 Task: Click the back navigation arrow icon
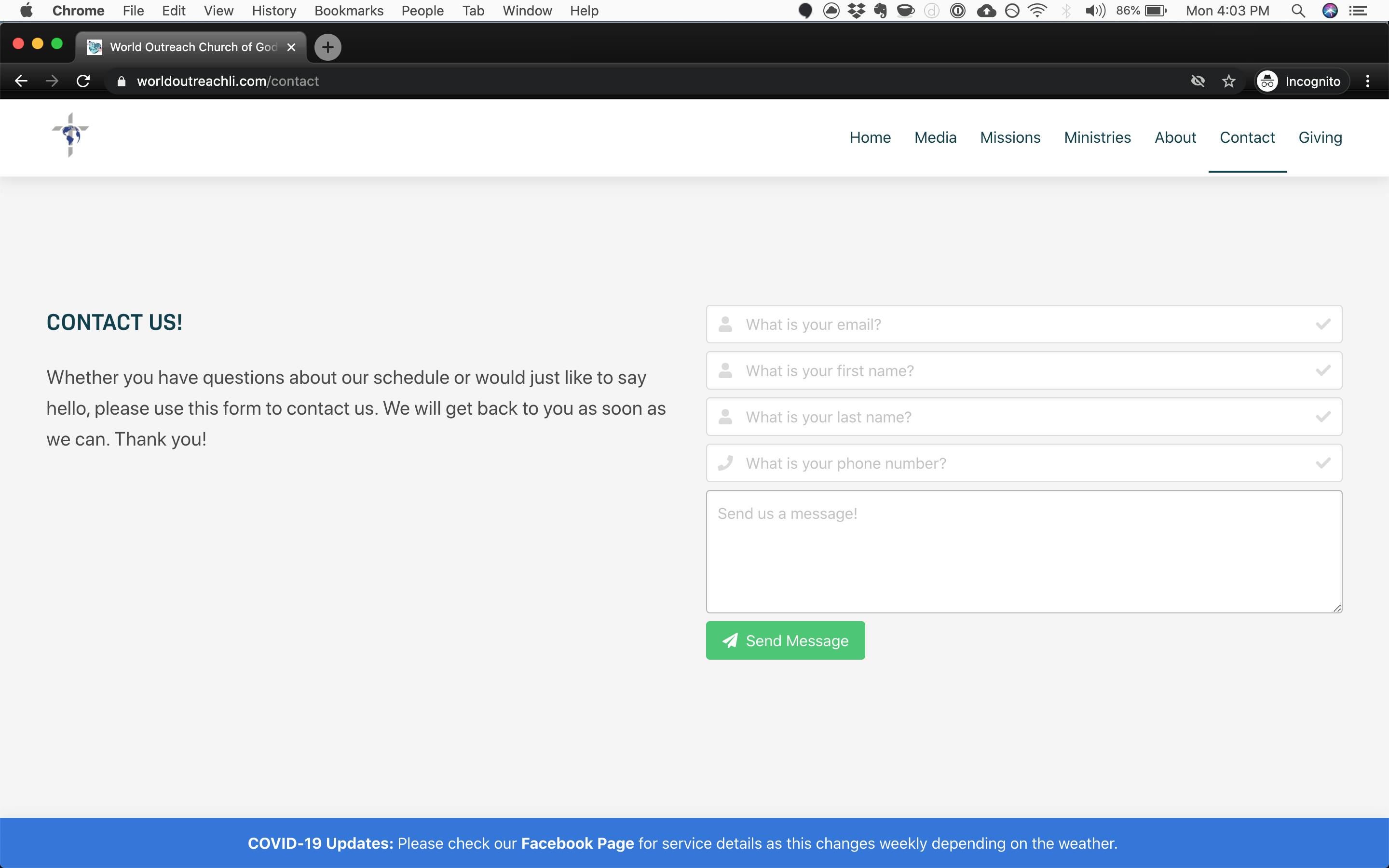click(22, 81)
